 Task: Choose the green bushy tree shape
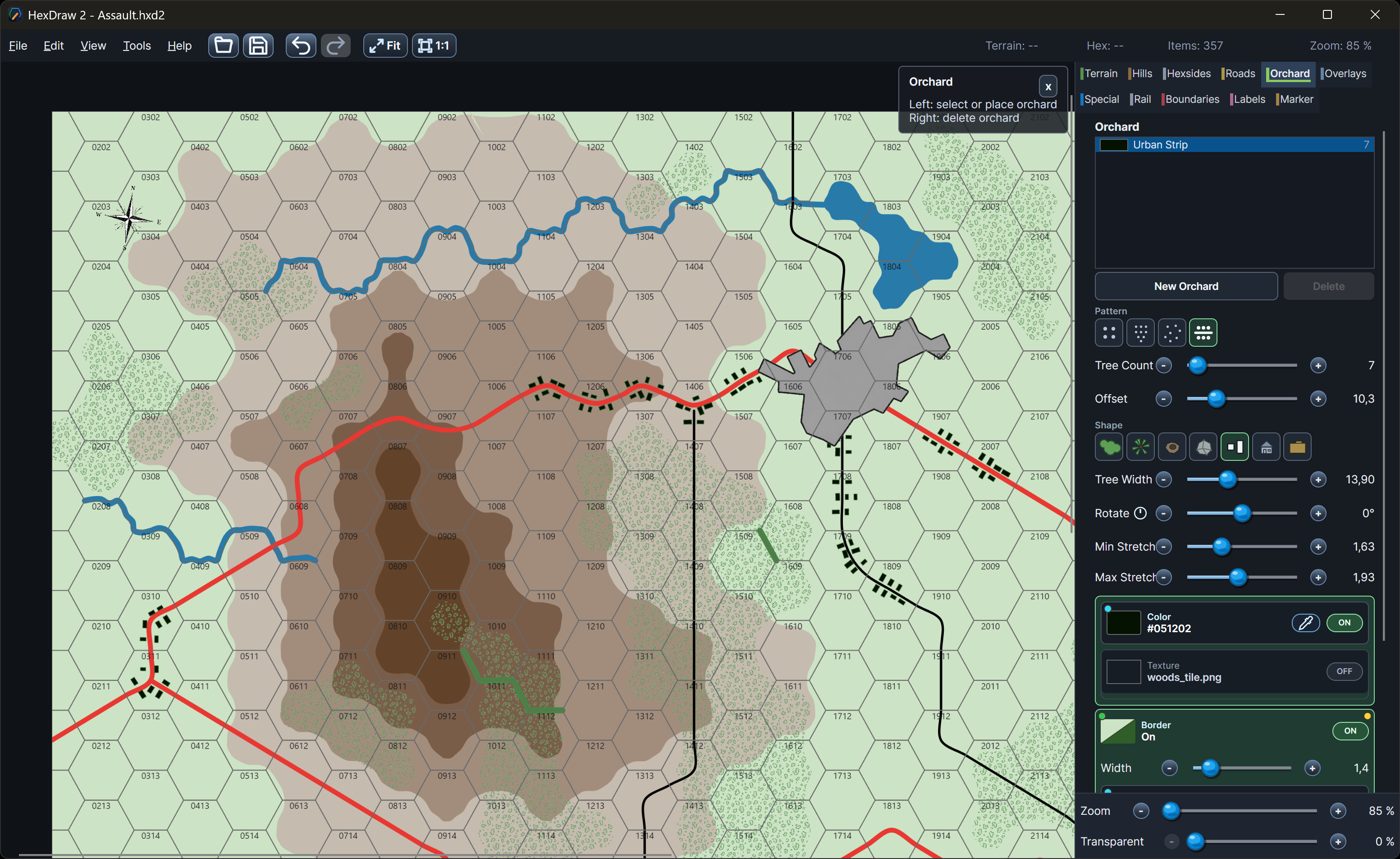(x=1109, y=447)
